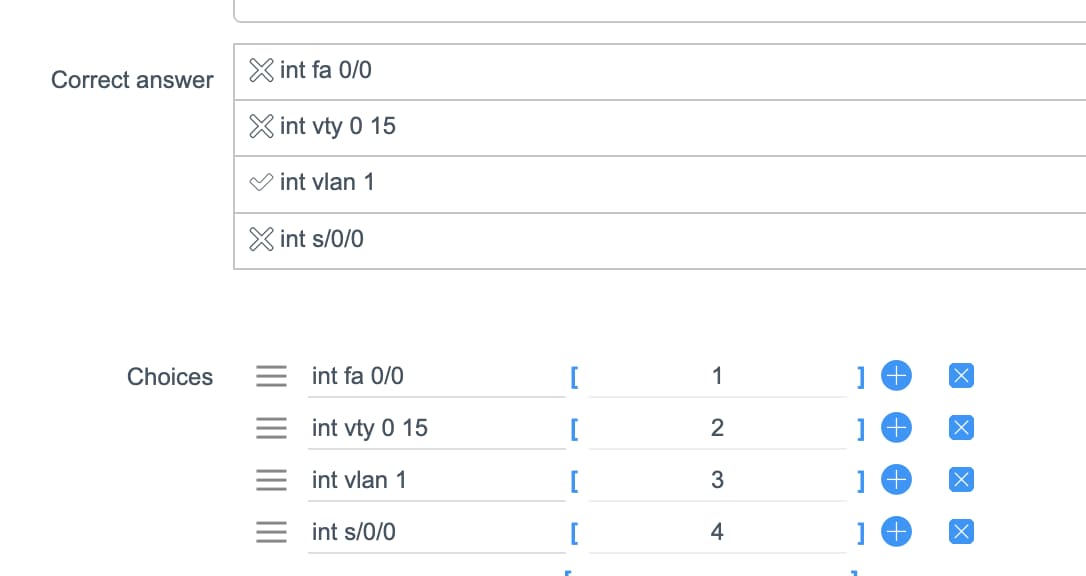
Task: Click the drag handle beside "int vlan 1"
Action: [271, 479]
